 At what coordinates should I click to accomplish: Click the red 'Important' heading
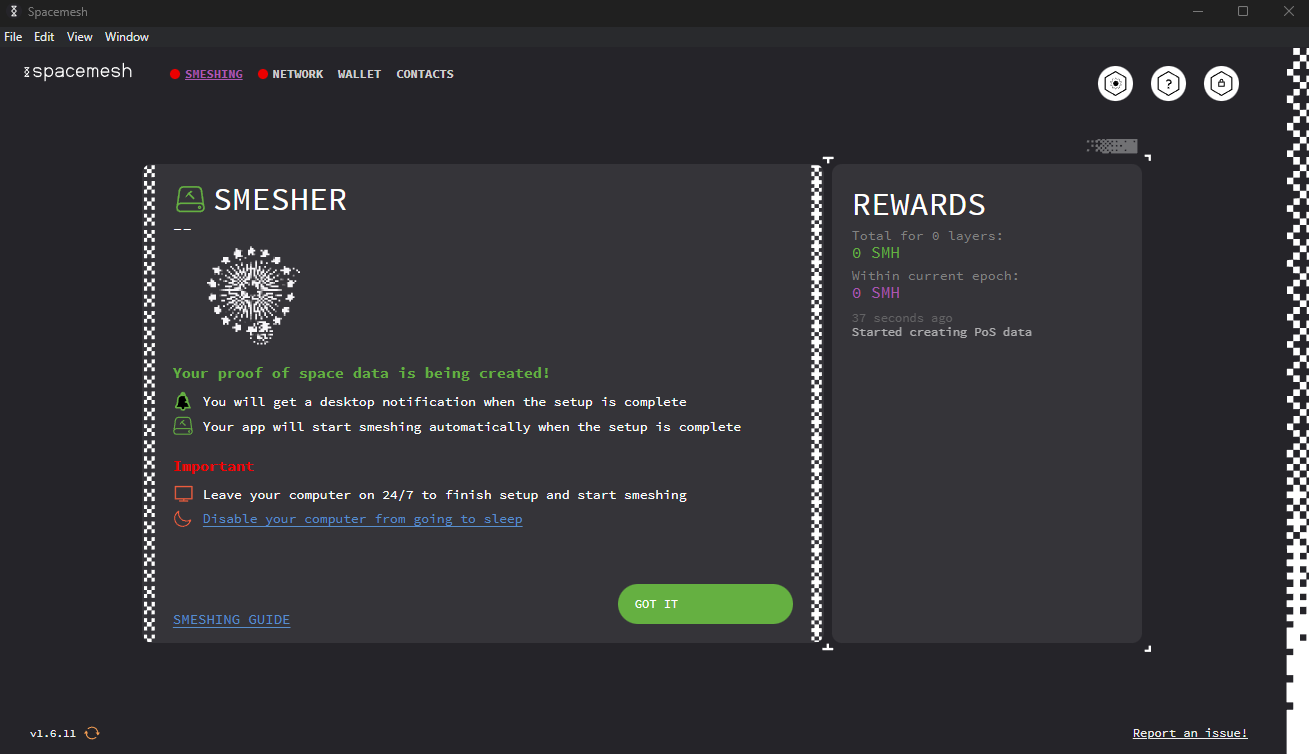tap(214, 466)
